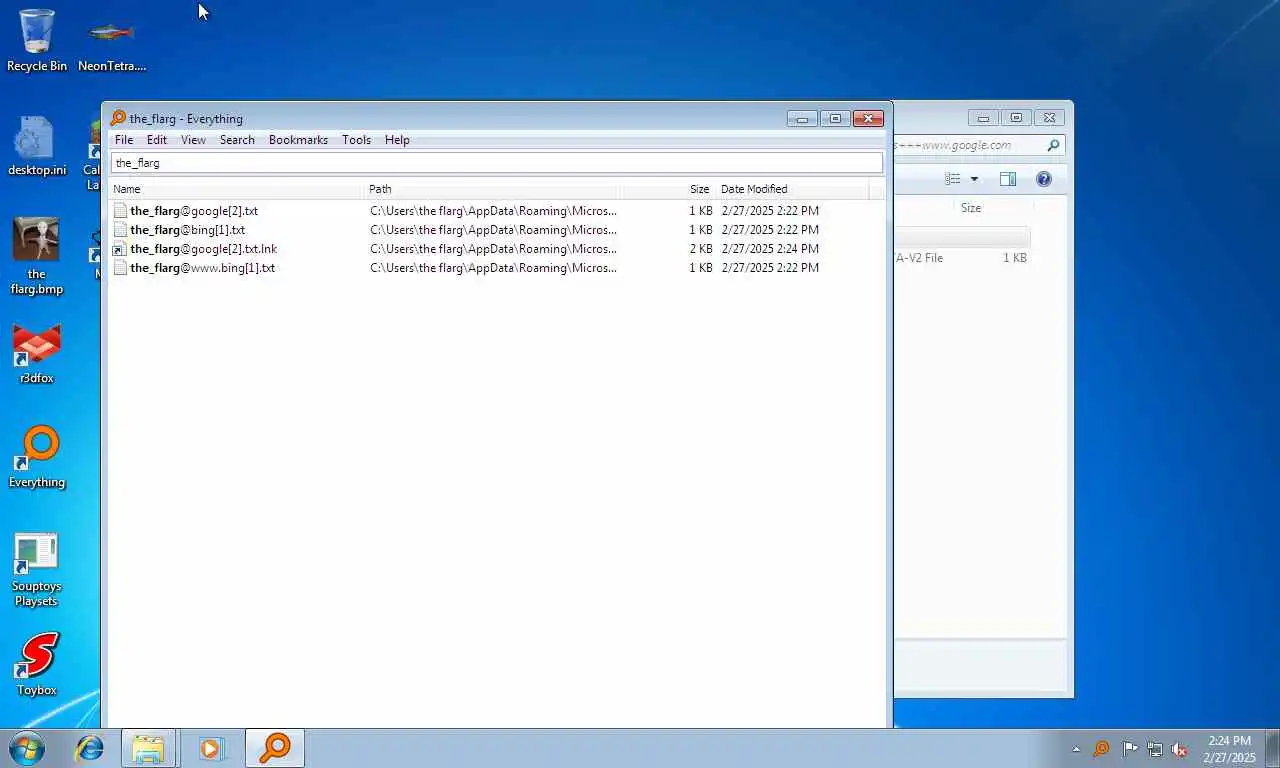Open the NeonTetra desktop icon

[x=112, y=40]
